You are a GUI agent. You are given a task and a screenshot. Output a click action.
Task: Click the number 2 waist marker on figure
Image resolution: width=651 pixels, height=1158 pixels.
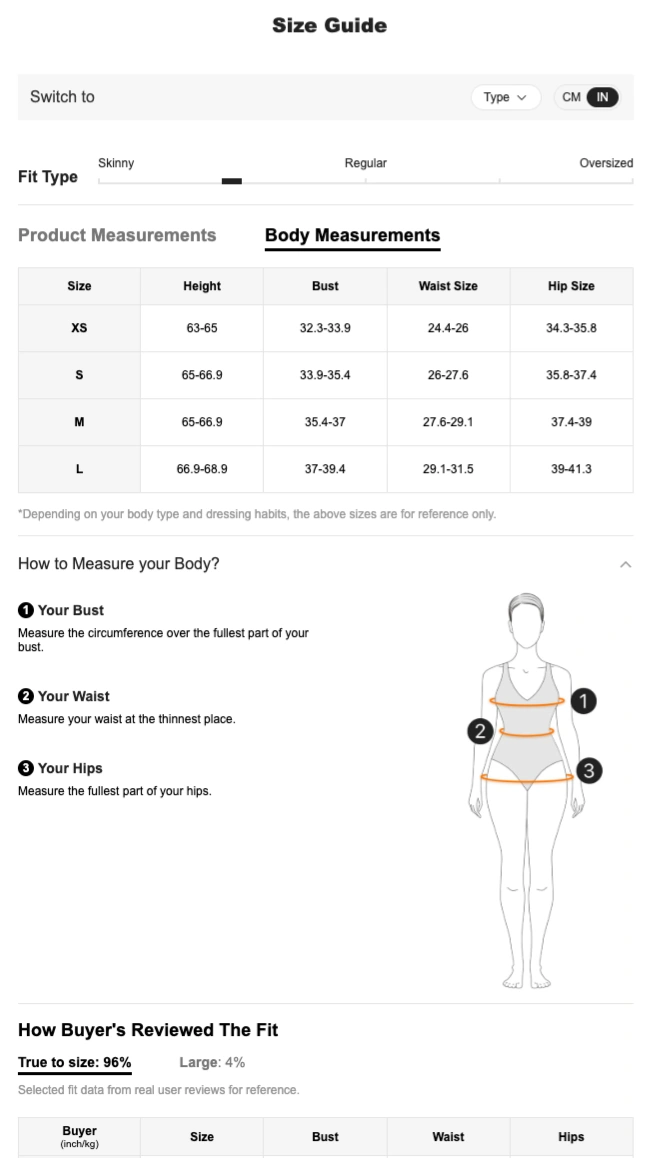point(480,732)
